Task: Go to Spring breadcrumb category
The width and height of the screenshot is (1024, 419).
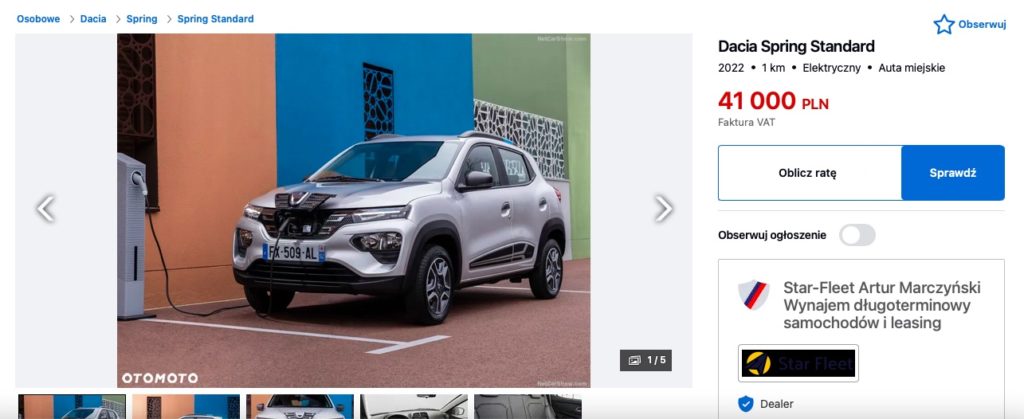Action: click(x=142, y=19)
